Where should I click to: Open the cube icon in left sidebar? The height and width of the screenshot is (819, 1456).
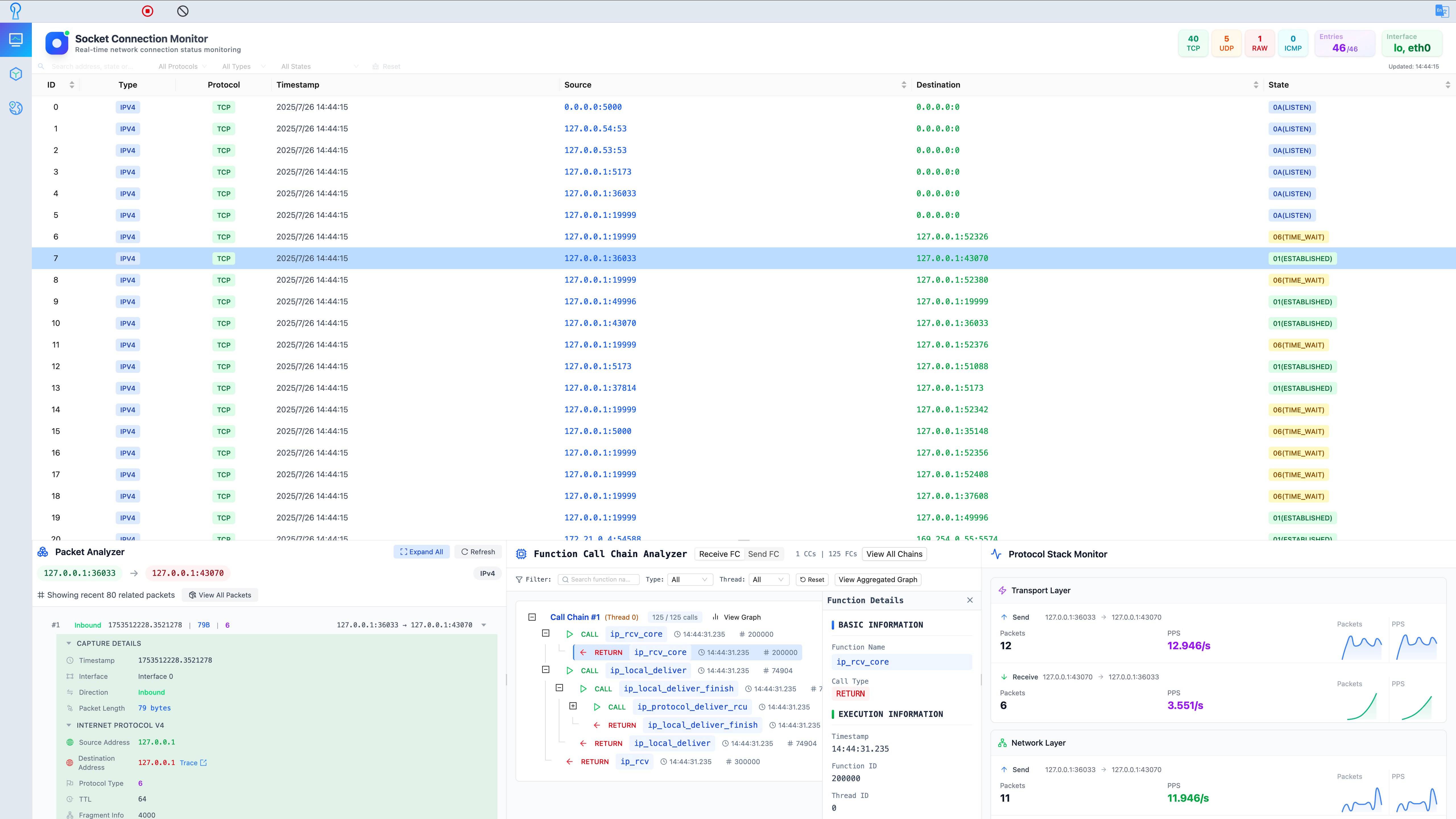(16, 74)
